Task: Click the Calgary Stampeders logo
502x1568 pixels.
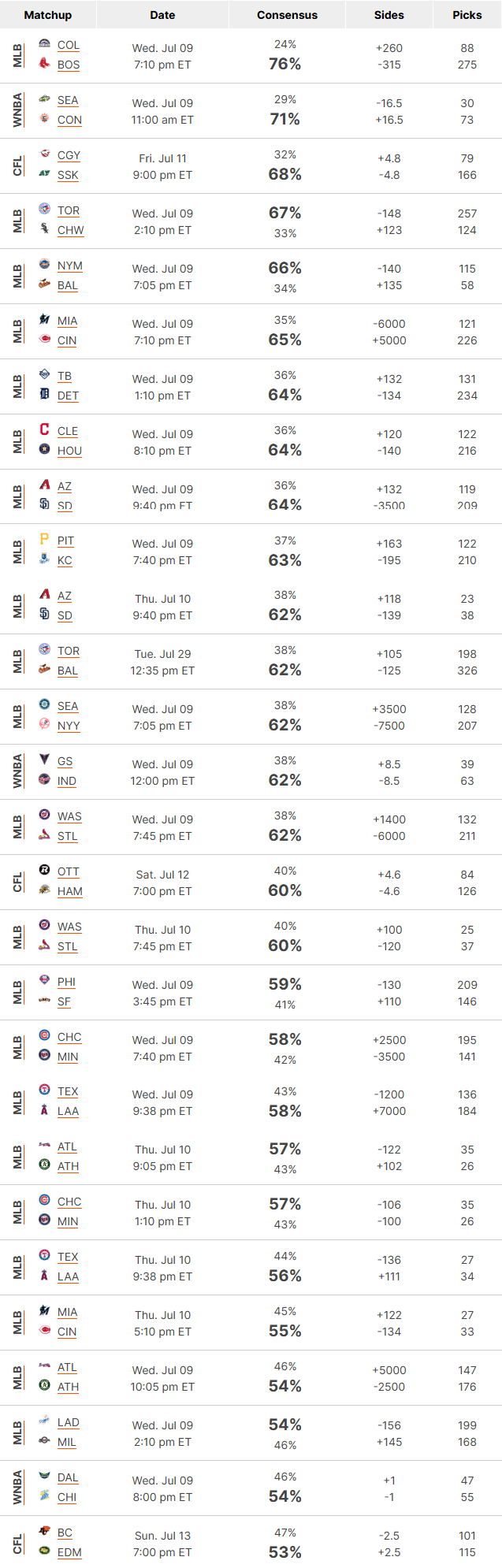Action: 45,154
